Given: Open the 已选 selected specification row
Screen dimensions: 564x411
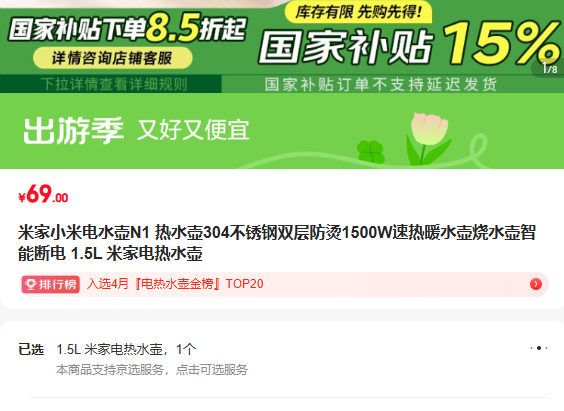Looking at the screenshot, I should tap(282, 359).
